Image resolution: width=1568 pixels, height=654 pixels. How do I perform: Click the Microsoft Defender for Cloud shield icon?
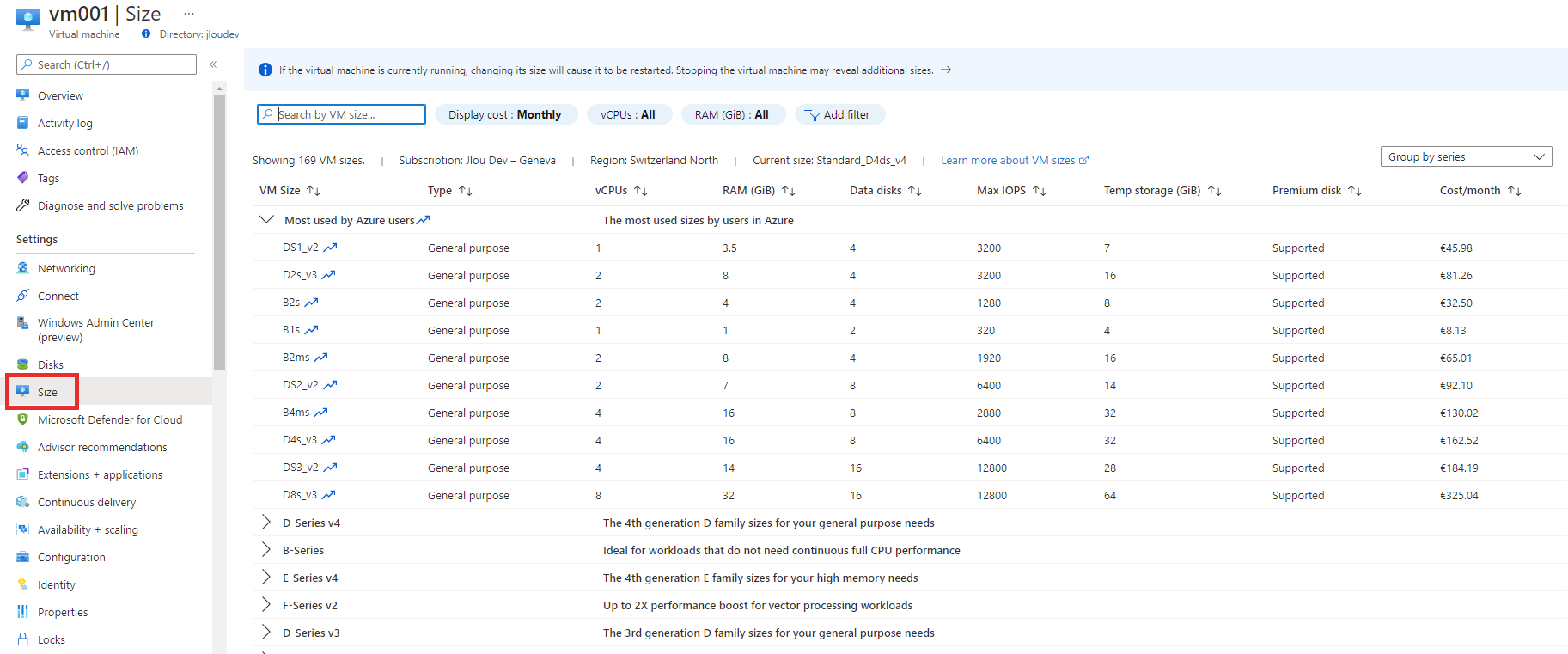tap(23, 419)
